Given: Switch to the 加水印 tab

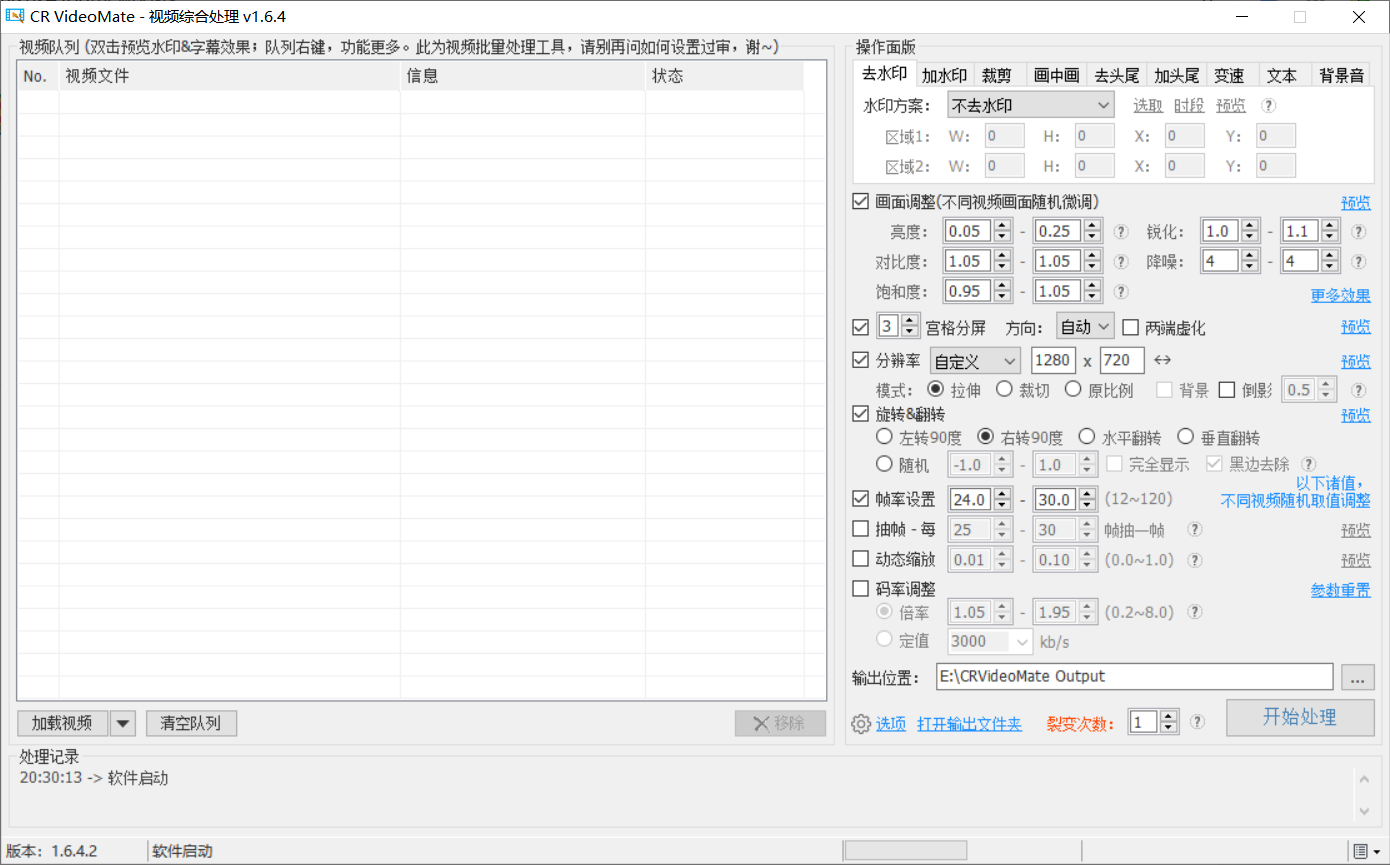Looking at the screenshot, I should click(x=942, y=74).
